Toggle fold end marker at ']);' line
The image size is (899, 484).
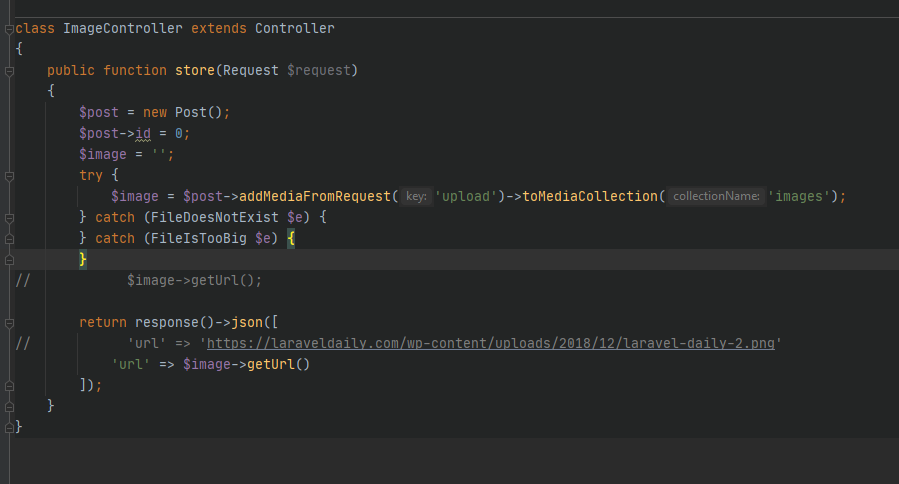pos(9,386)
